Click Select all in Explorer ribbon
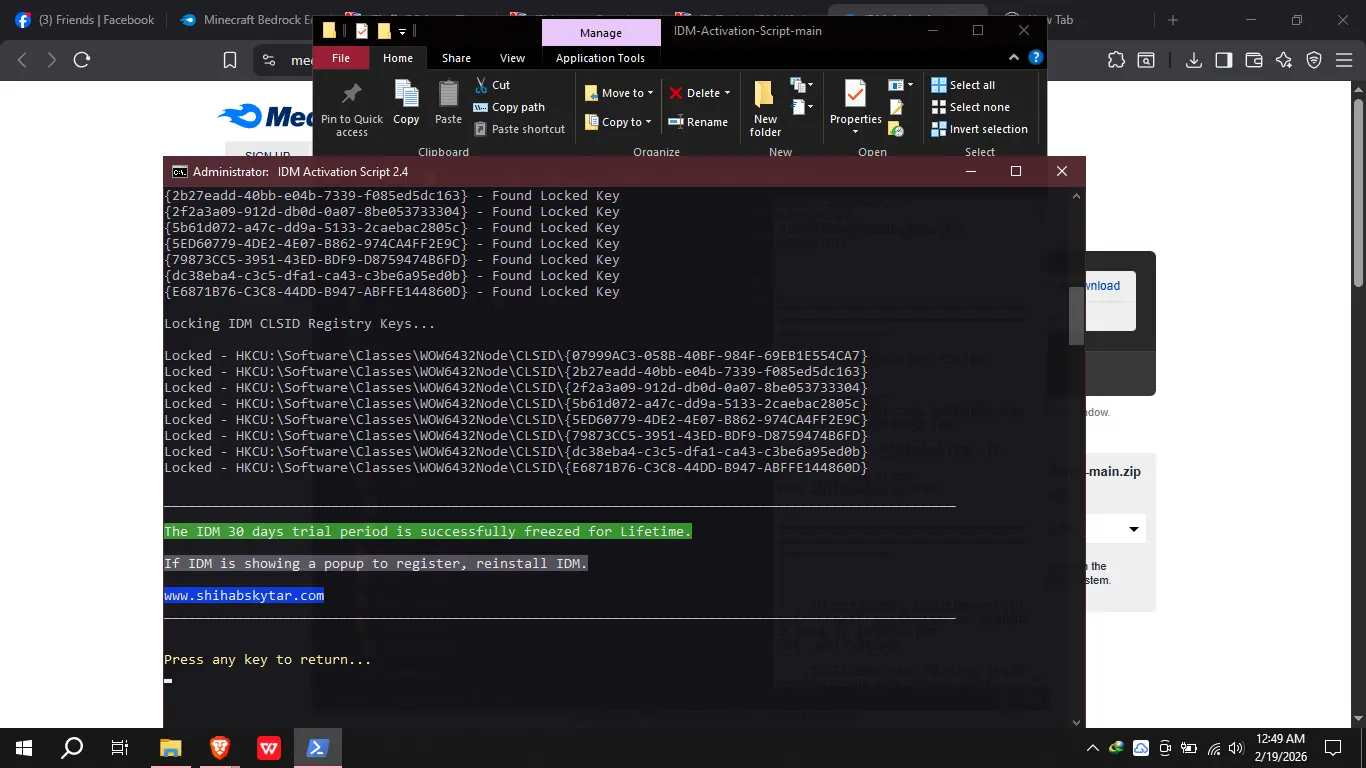This screenshot has height=768, width=1366. (963, 85)
